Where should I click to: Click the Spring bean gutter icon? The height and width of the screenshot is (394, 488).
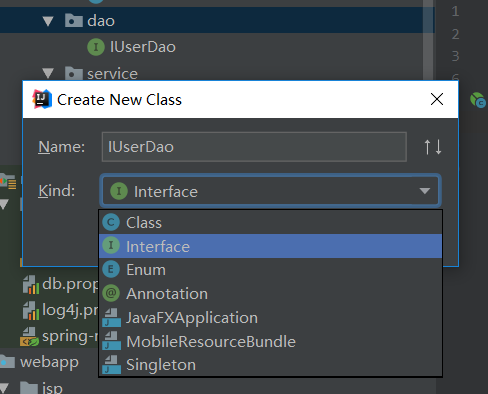(478, 100)
